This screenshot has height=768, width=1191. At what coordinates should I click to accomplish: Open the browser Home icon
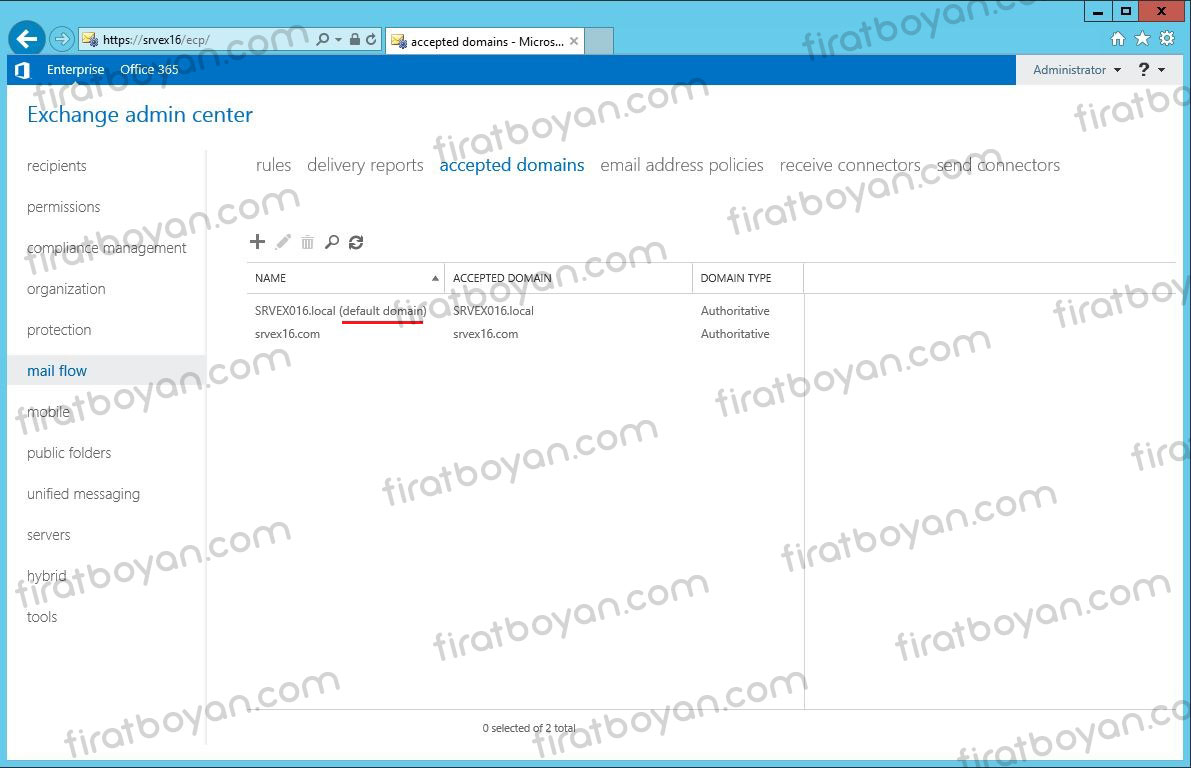click(x=1117, y=39)
